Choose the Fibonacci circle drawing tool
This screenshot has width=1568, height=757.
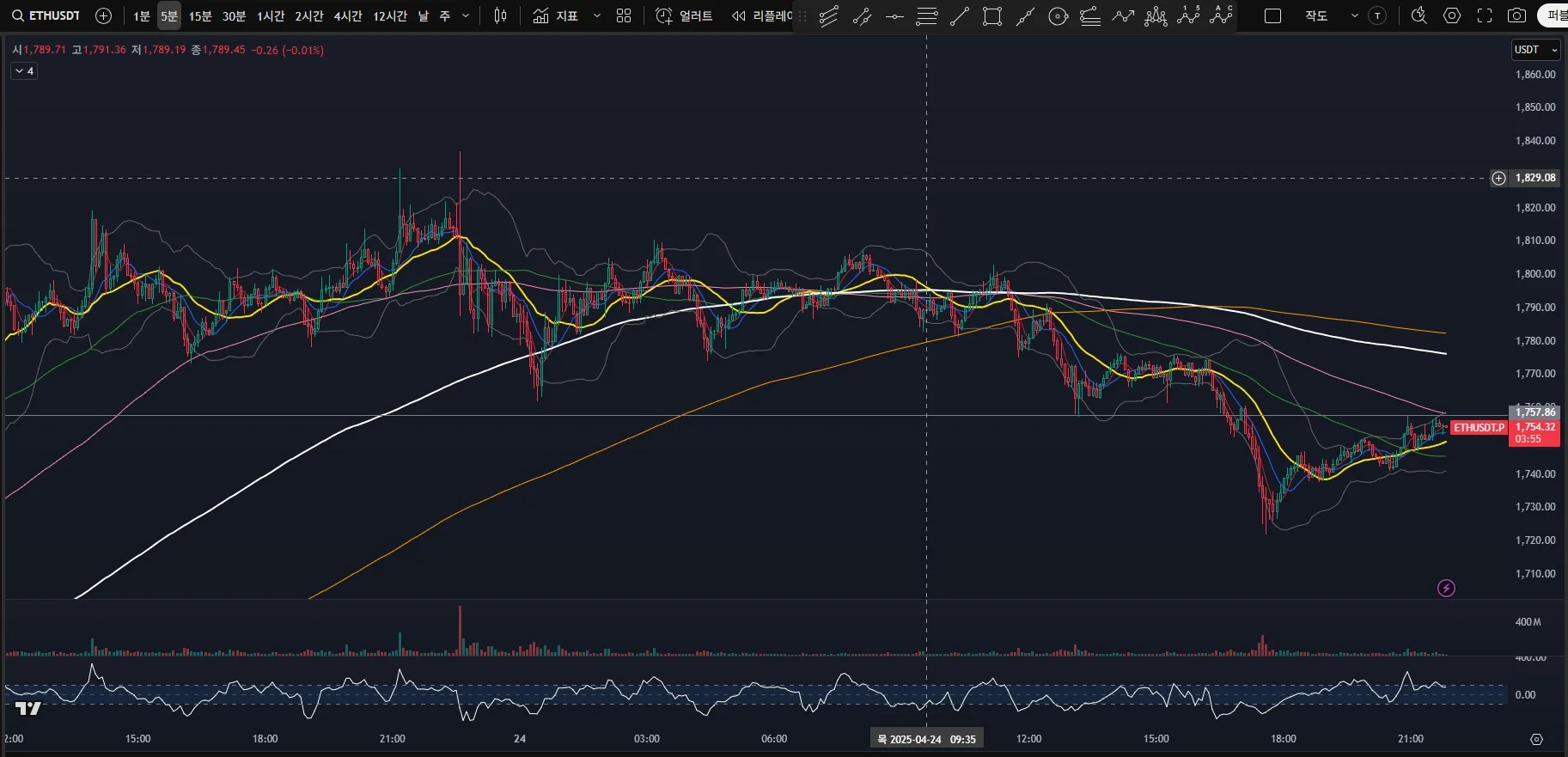coord(1059,15)
